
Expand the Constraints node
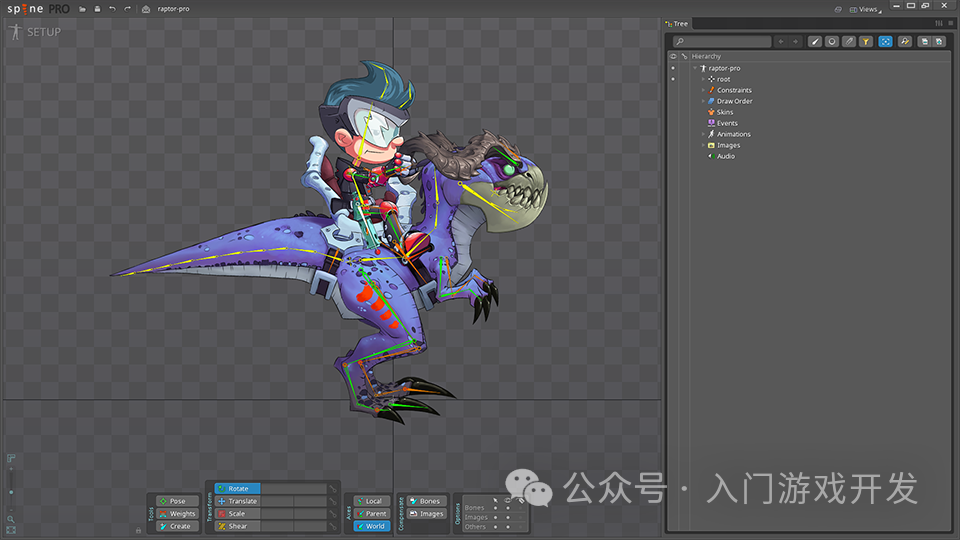coord(703,90)
